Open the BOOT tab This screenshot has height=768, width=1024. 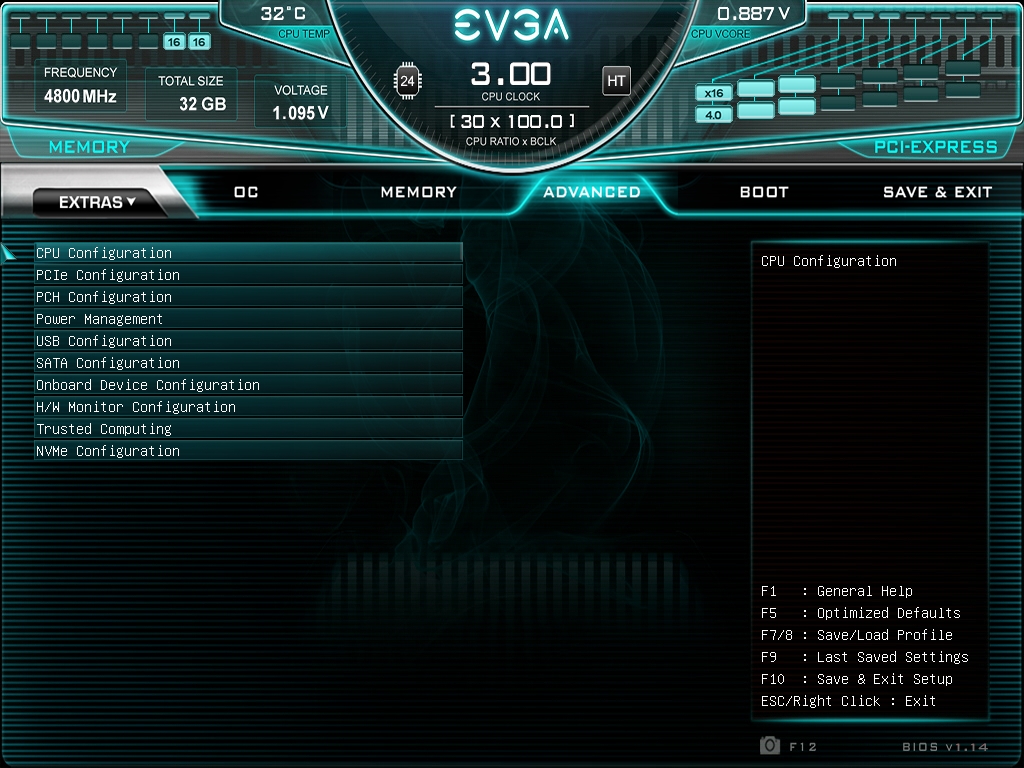pos(764,192)
